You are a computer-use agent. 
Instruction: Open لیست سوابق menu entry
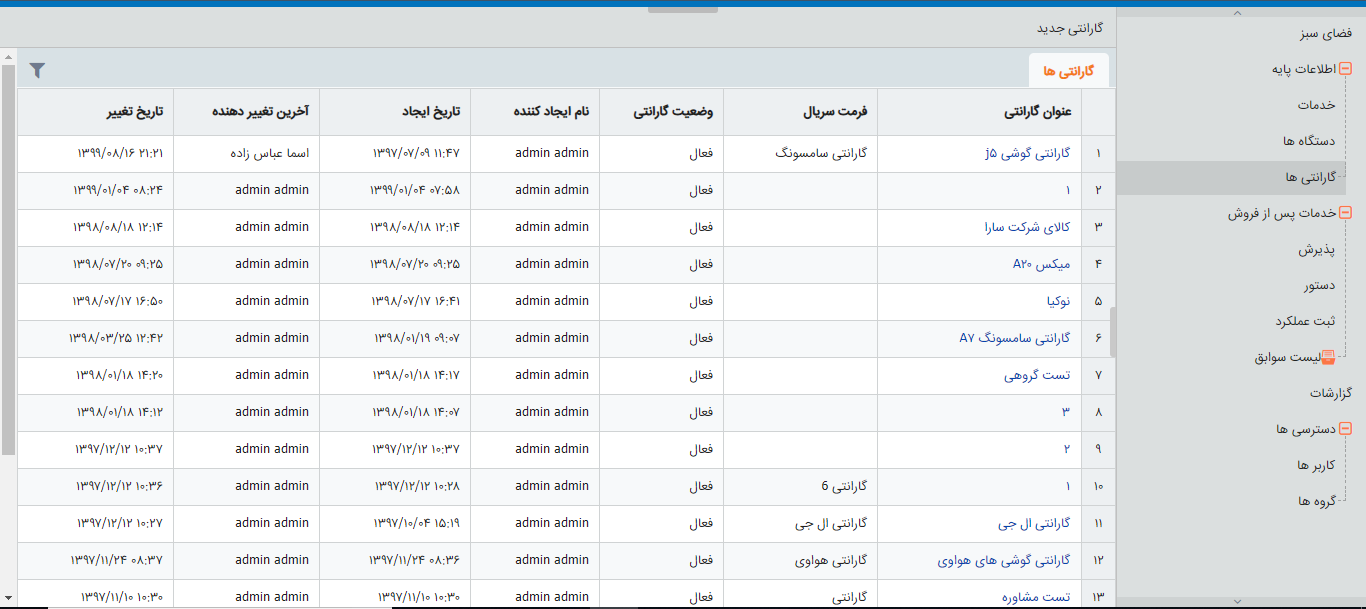tap(1288, 357)
